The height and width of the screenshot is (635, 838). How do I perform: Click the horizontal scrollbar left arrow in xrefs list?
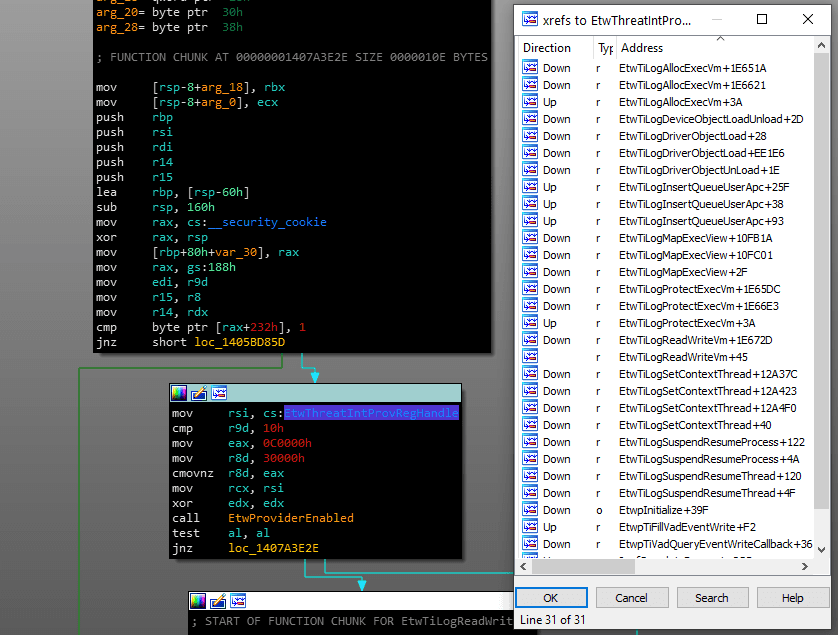(524, 566)
